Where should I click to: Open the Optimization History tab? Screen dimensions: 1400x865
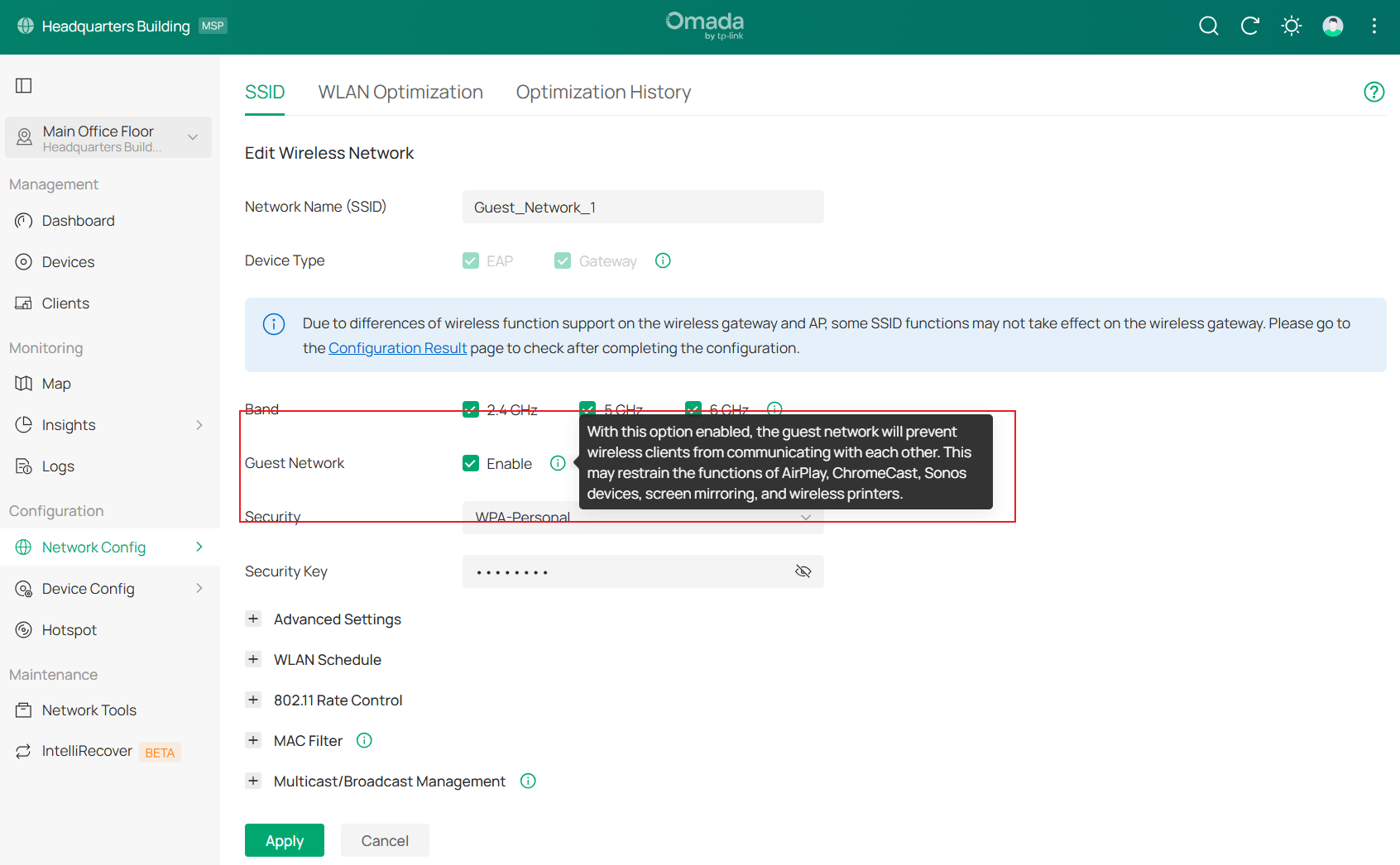click(x=603, y=92)
